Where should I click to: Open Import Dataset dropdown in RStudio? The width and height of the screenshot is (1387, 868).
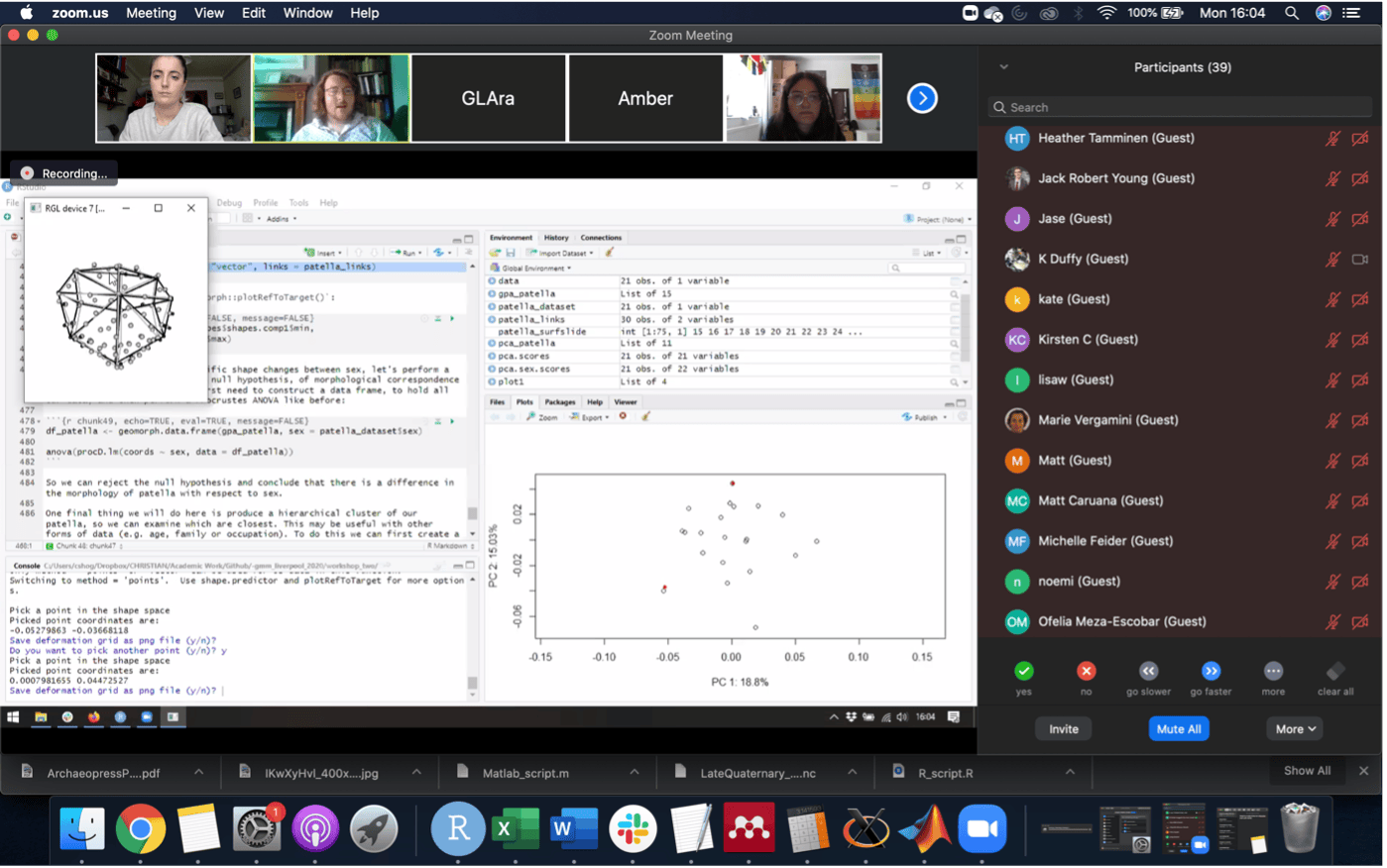tap(561, 253)
